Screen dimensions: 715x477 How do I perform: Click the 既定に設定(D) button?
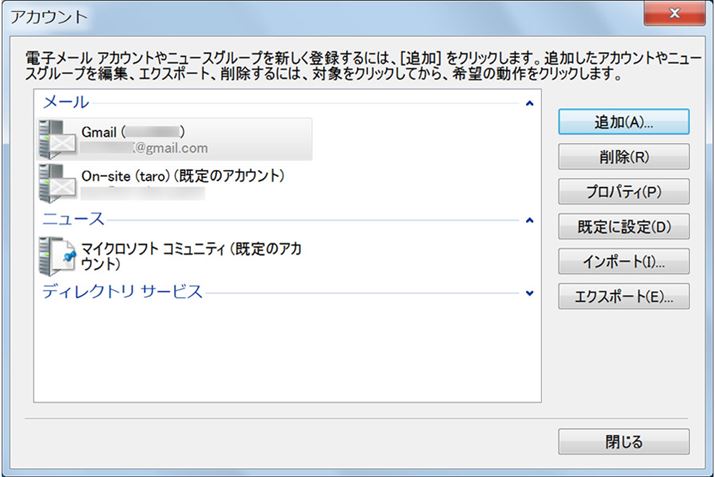click(x=623, y=226)
